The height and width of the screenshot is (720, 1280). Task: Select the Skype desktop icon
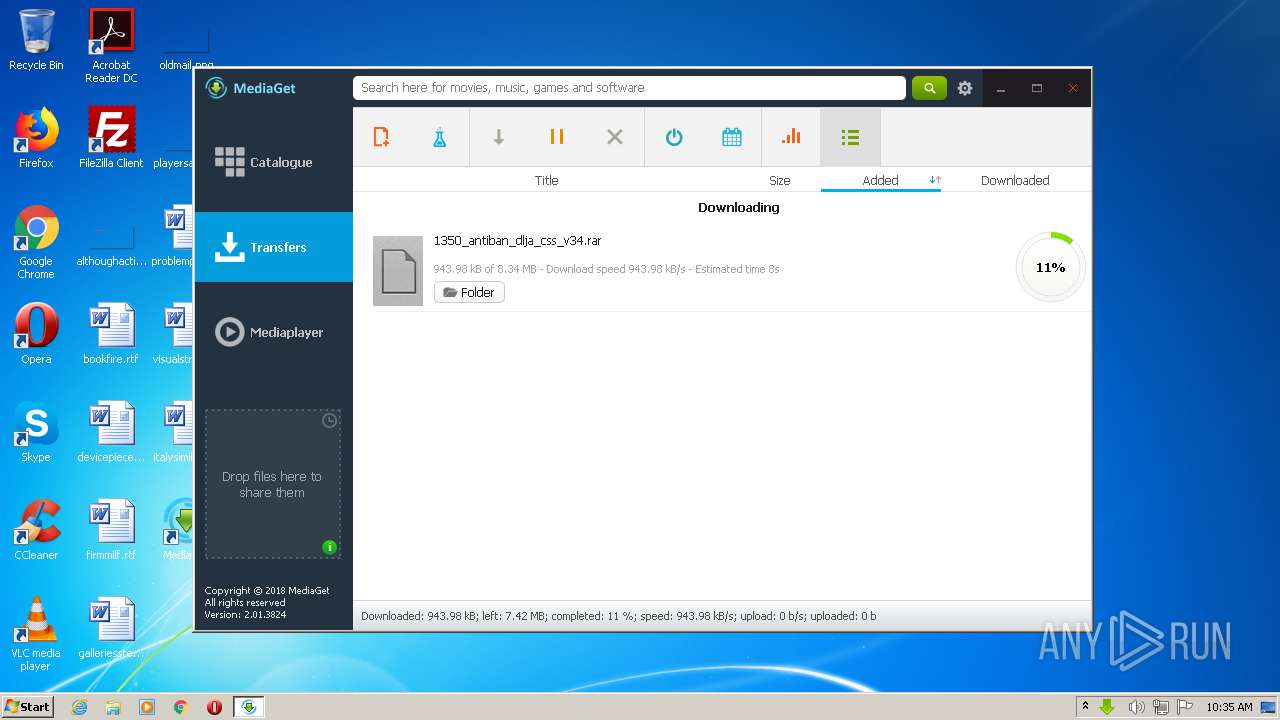36,432
